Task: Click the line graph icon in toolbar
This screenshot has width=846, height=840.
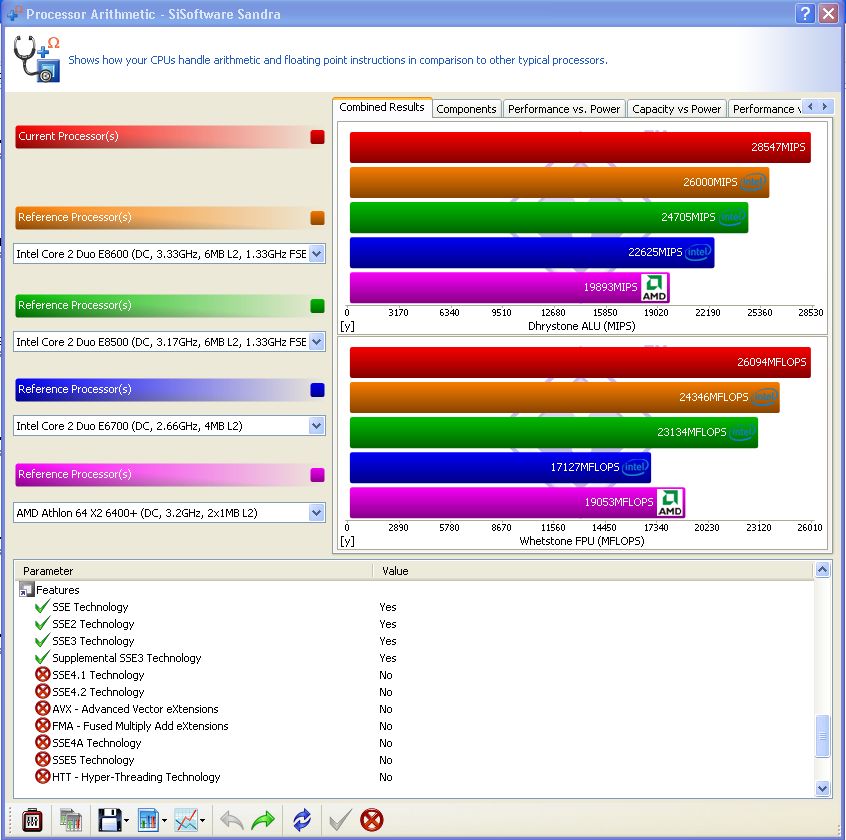Action: (x=187, y=821)
